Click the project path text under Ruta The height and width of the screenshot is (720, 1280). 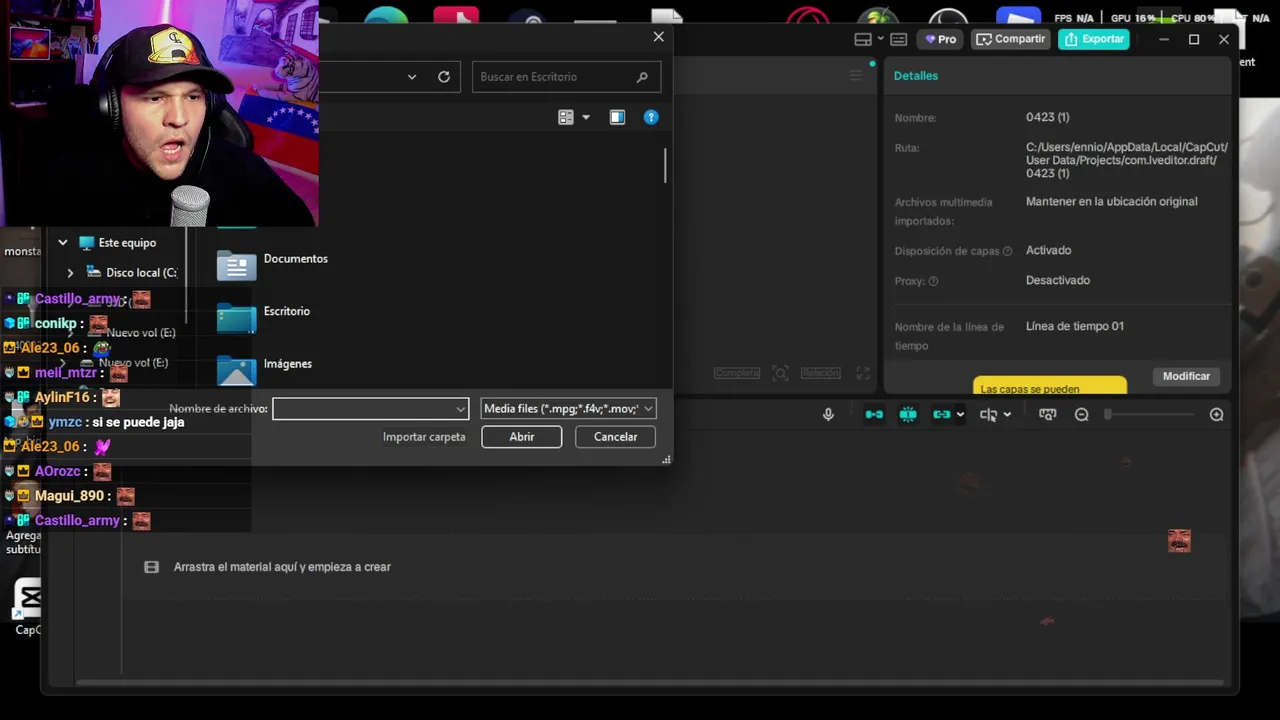(1127, 160)
